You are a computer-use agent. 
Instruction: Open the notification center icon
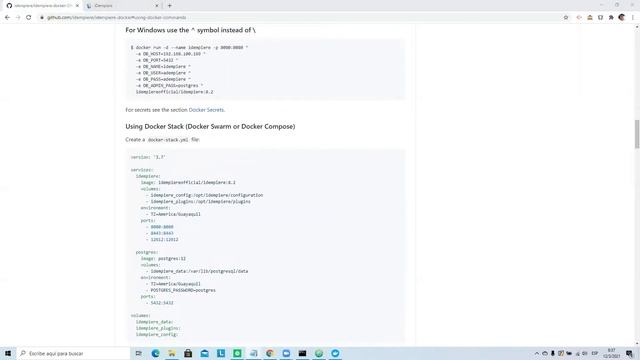click(x=629, y=353)
